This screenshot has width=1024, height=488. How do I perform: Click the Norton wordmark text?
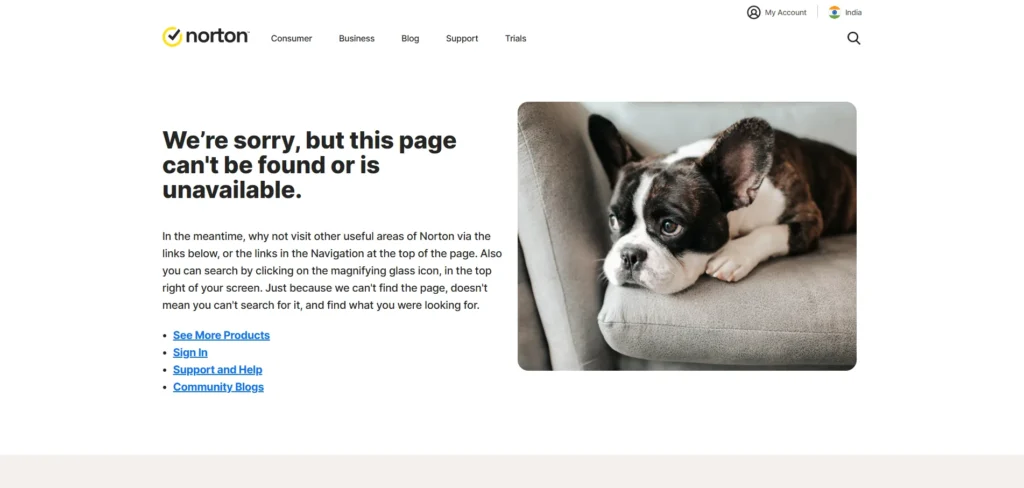pyautogui.click(x=217, y=36)
